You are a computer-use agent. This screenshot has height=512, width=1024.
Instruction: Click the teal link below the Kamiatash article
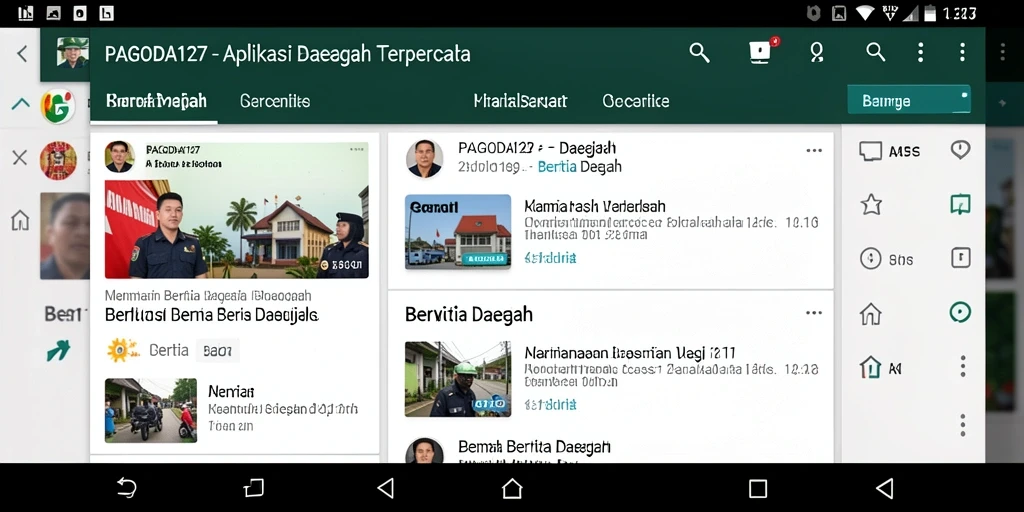[x=550, y=258]
